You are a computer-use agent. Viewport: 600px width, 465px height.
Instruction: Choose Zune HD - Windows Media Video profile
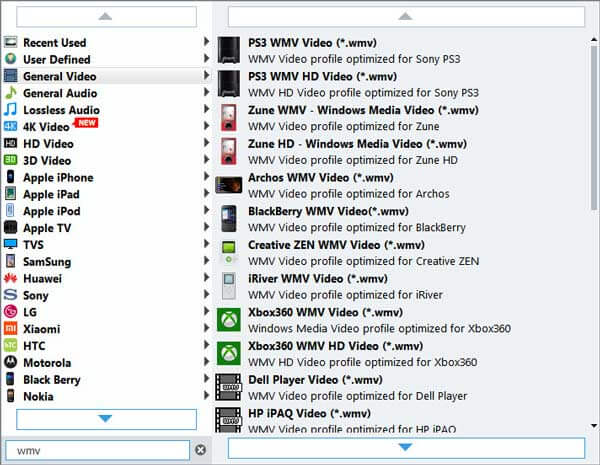click(401, 151)
